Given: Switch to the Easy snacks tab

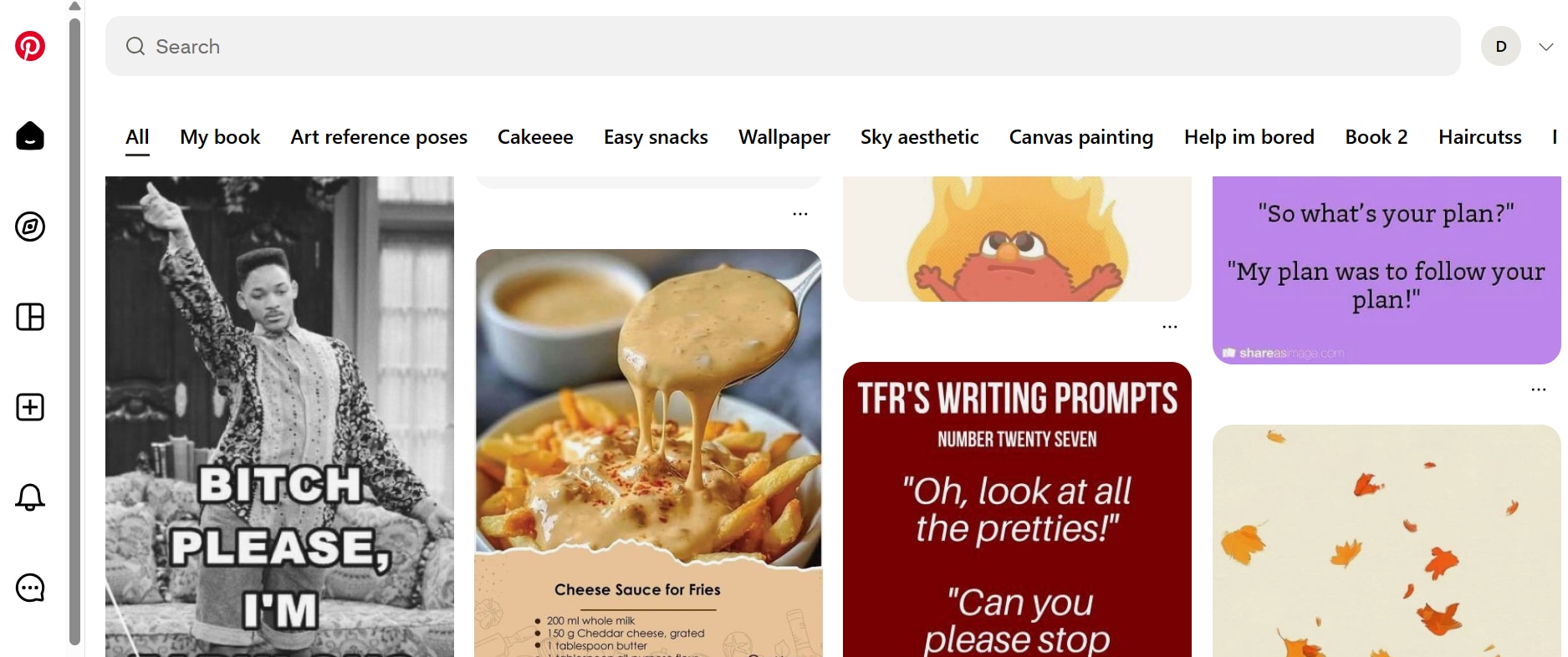Looking at the screenshot, I should point(656,137).
